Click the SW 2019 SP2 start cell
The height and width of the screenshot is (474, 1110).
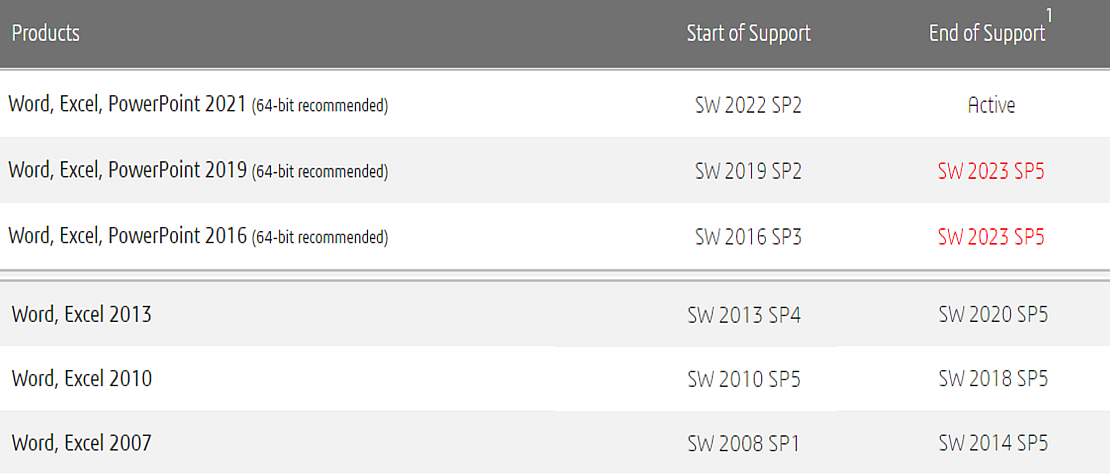click(748, 171)
